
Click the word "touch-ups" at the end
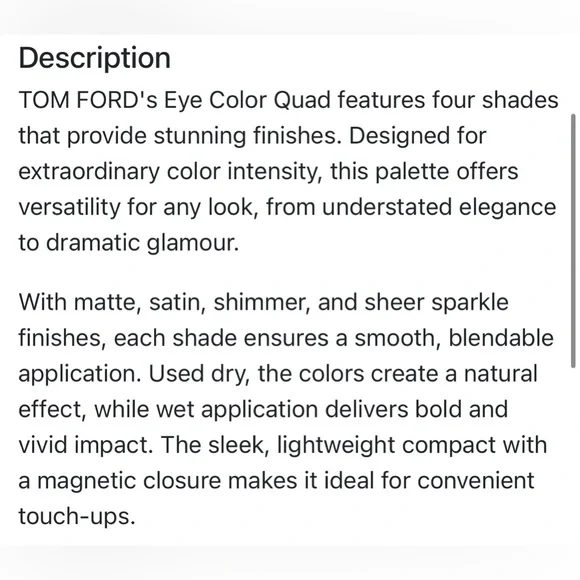pyautogui.click(x=77, y=517)
